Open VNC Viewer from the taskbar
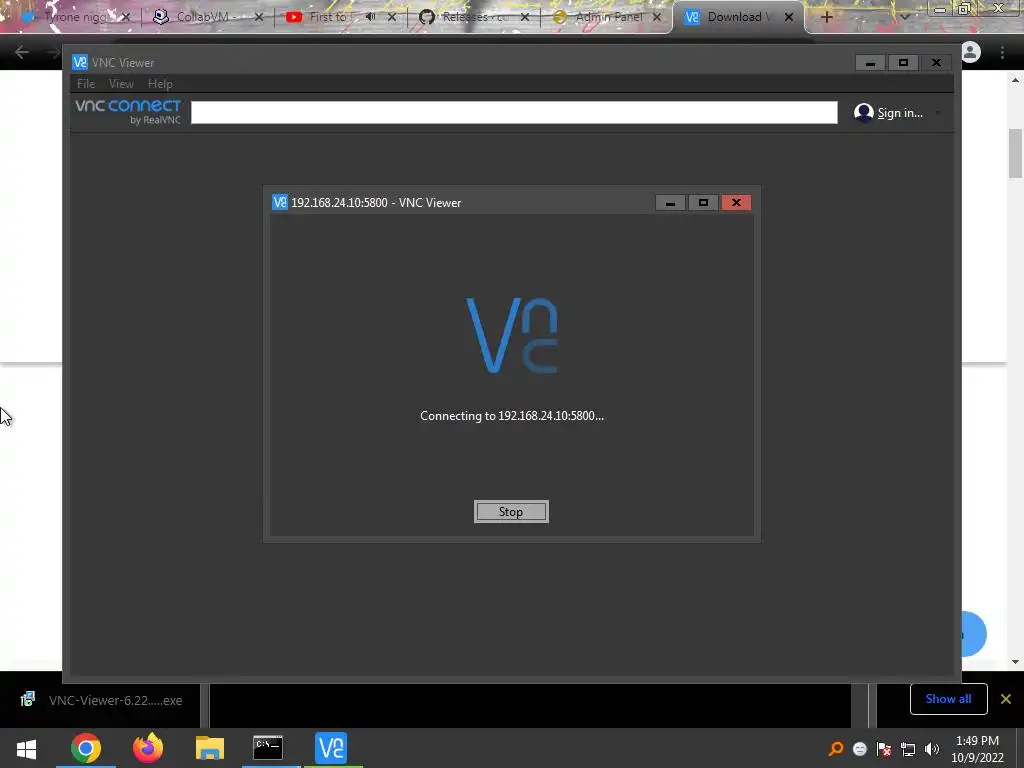Screen dimensions: 1024x768 pyautogui.click(x=331, y=748)
